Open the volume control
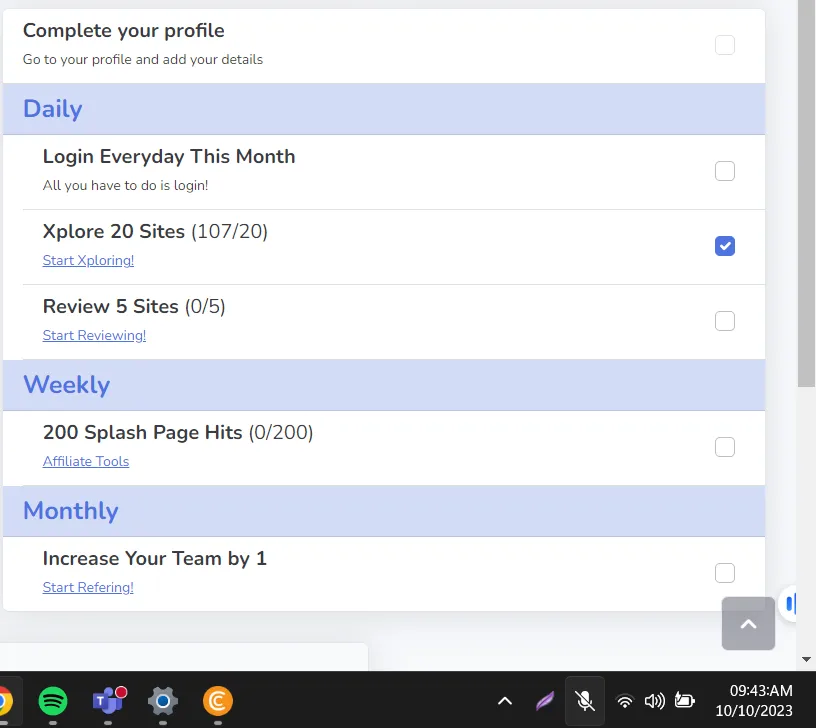This screenshot has width=816, height=728. pos(654,701)
